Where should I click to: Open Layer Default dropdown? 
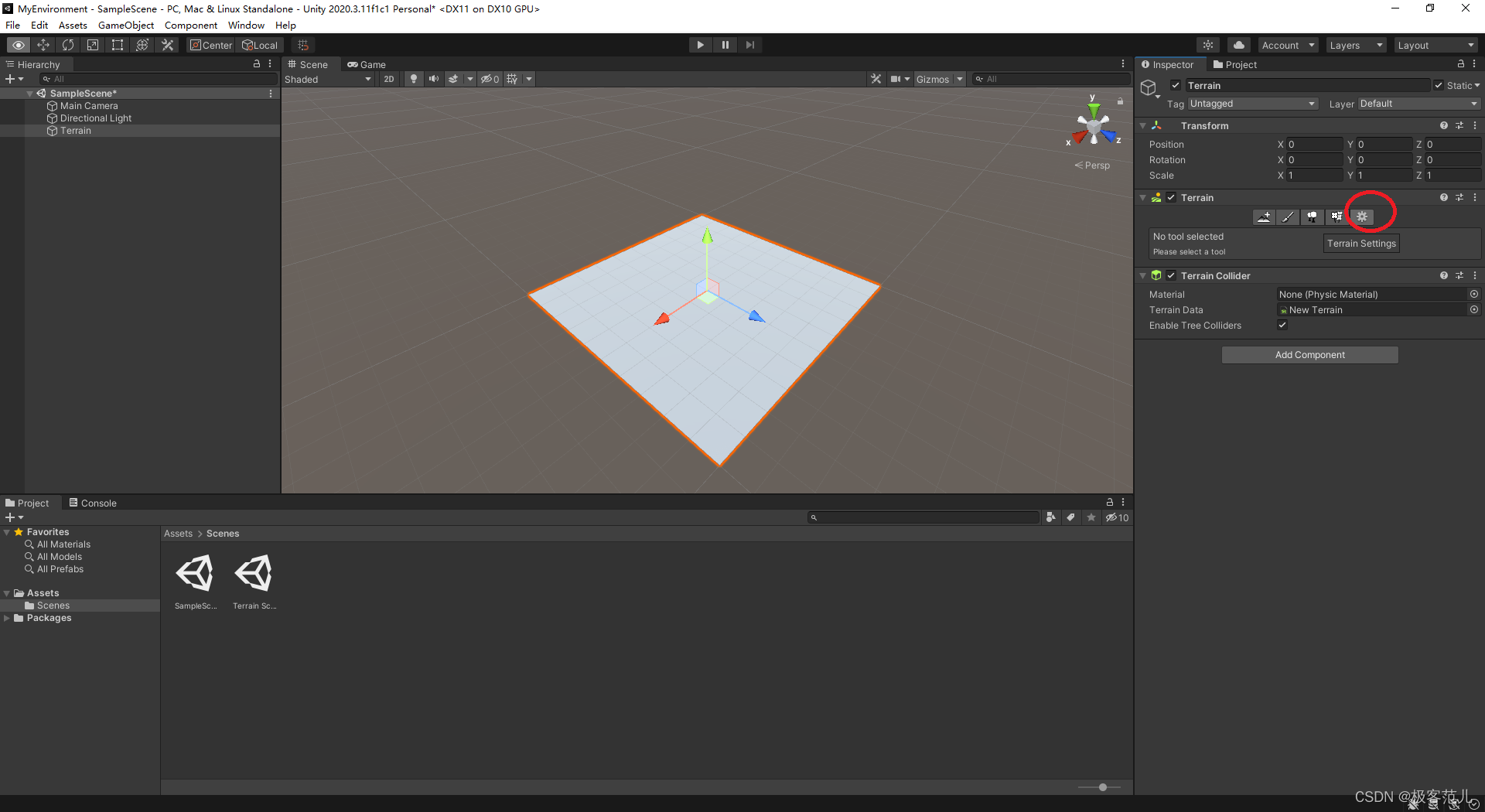point(1419,104)
